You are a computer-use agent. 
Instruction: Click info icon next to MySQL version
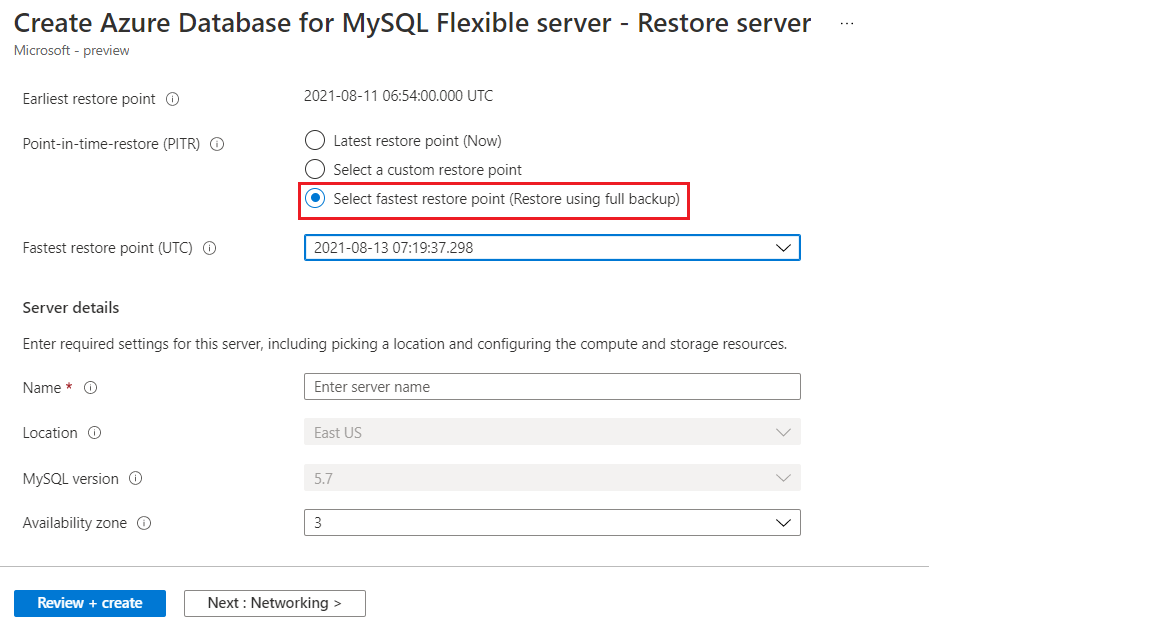135,478
